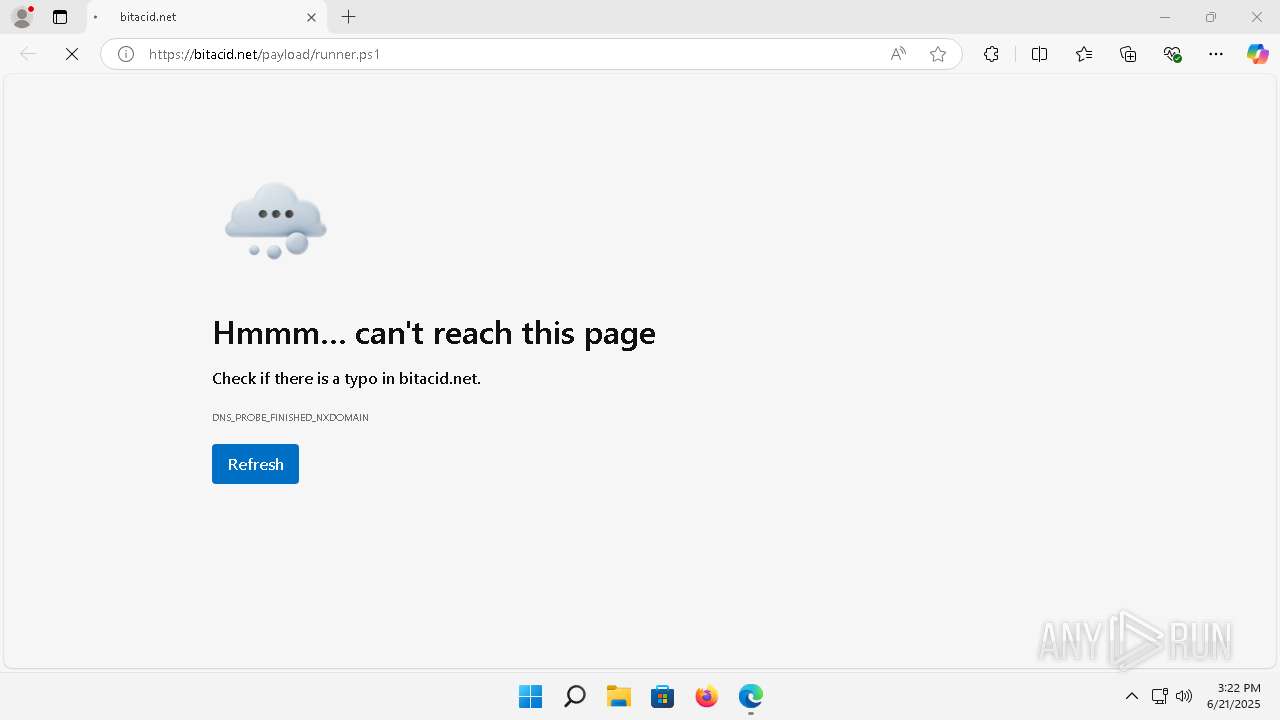Screen dimensions: 1280x720
Task: Go back with the back arrow
Action: click(28, 54)
